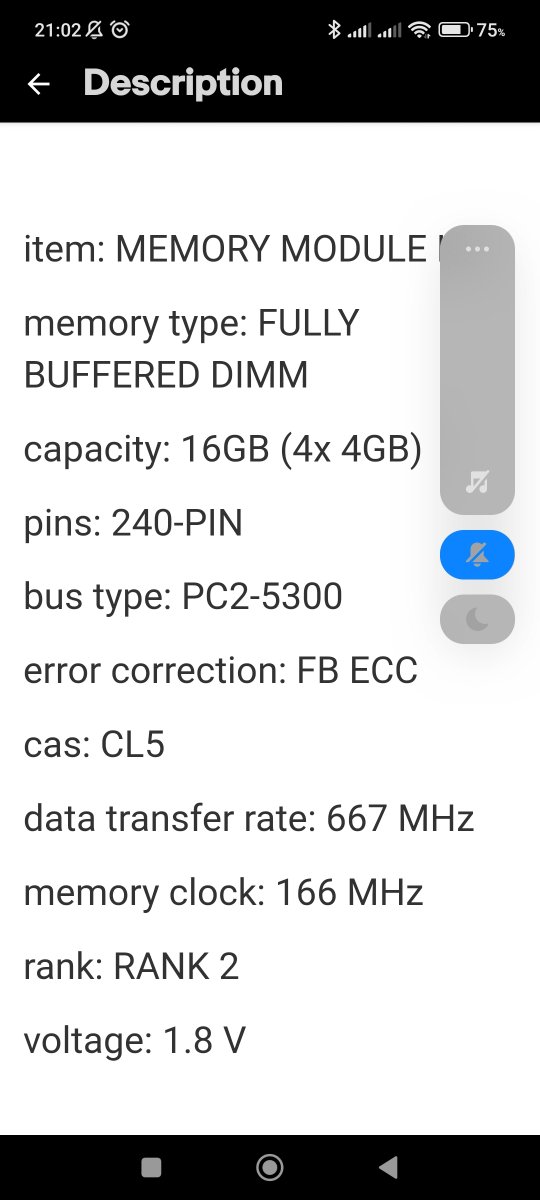540x1200 pixels.
Task: Adjust the media volume slider bar
Action: coord(477,370)
